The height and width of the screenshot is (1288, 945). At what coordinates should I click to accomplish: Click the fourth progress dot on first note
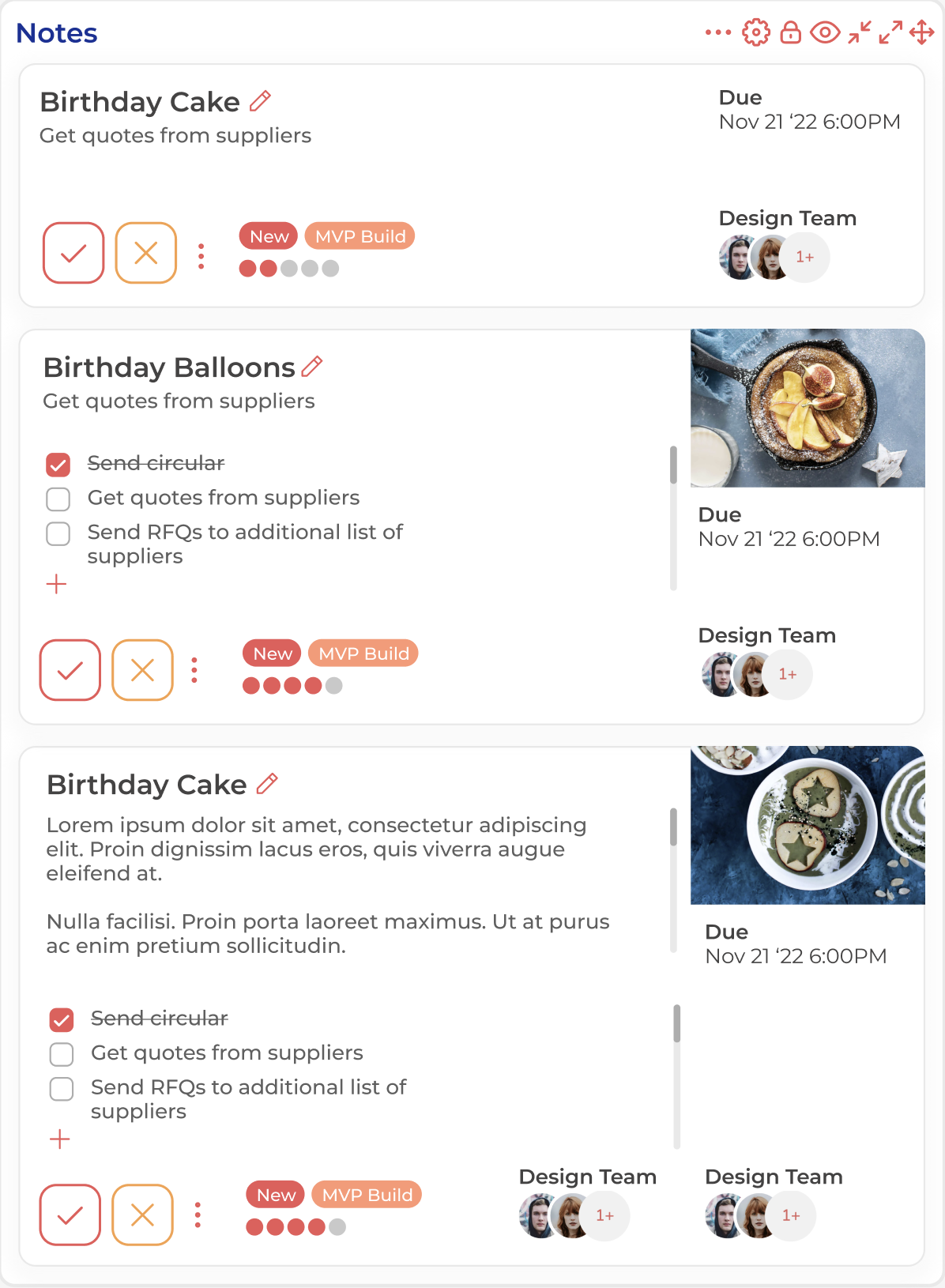tap(310, 269)
